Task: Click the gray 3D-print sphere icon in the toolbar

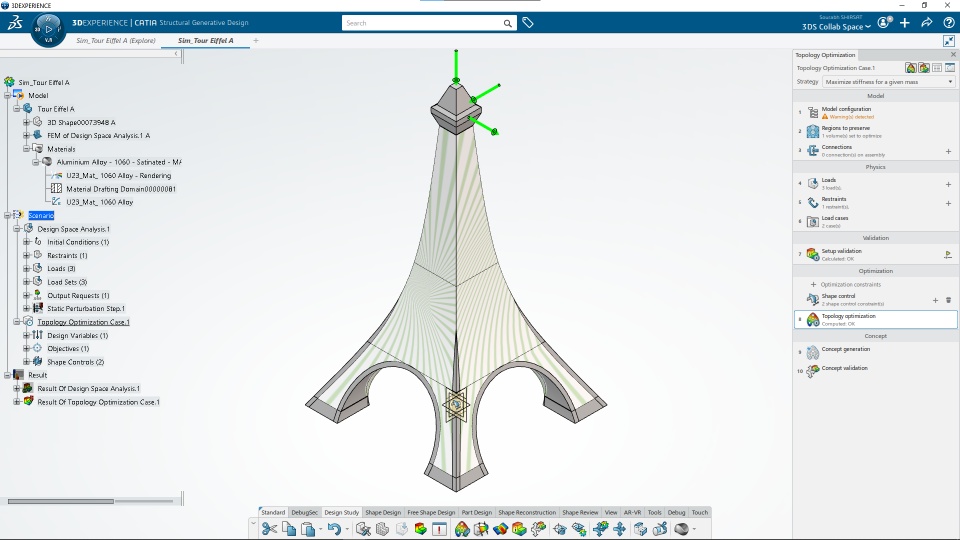Action: [x=681, y=529]
